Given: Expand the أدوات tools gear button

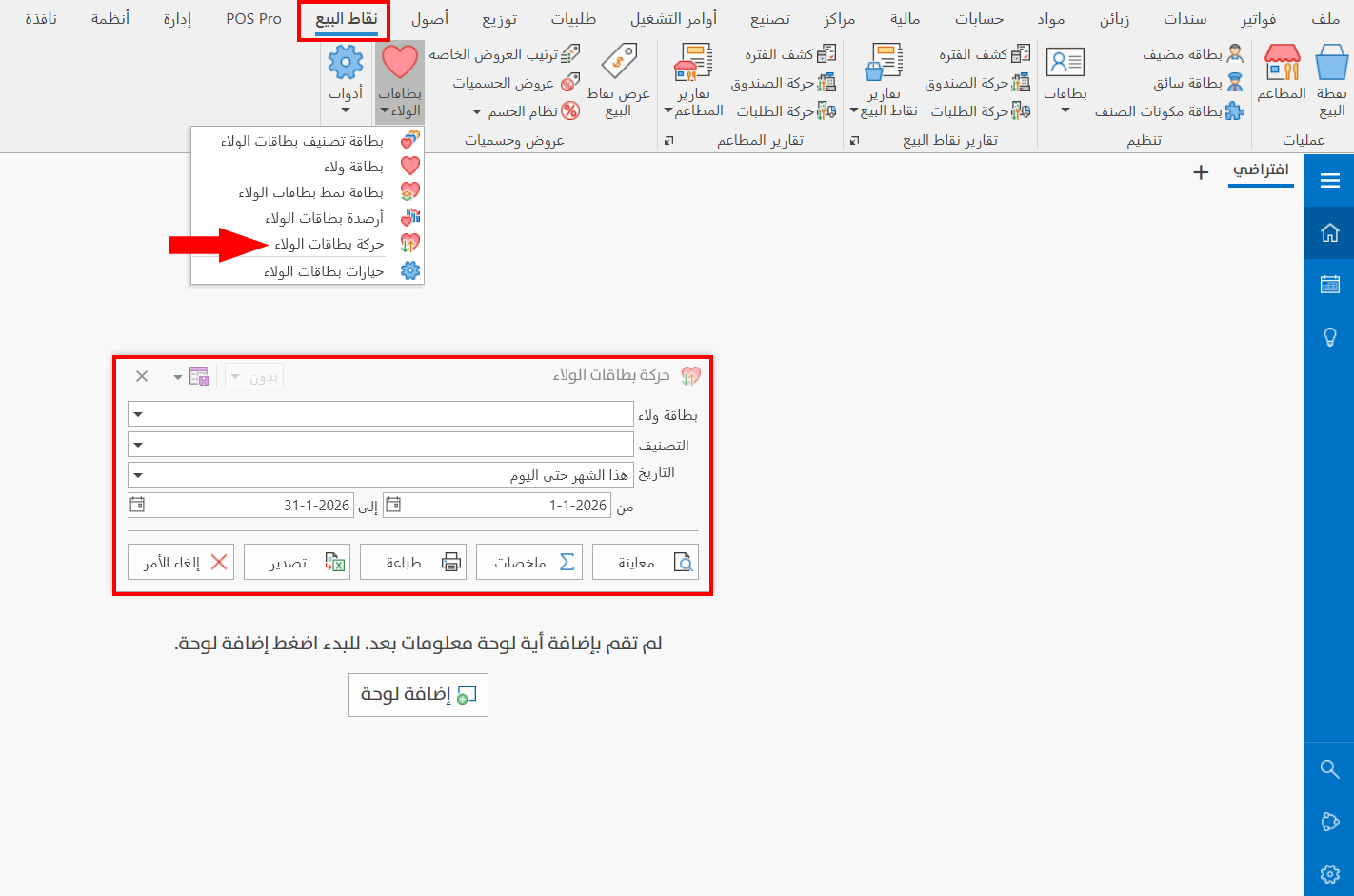Looking at the screenshot, I should [346, 81].
